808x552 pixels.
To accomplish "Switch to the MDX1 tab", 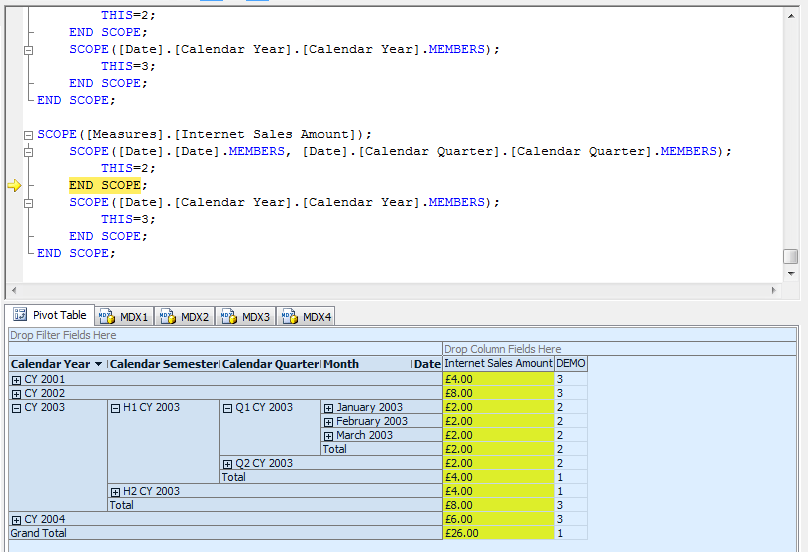I will pyautogui.click(x=124, y=316).
